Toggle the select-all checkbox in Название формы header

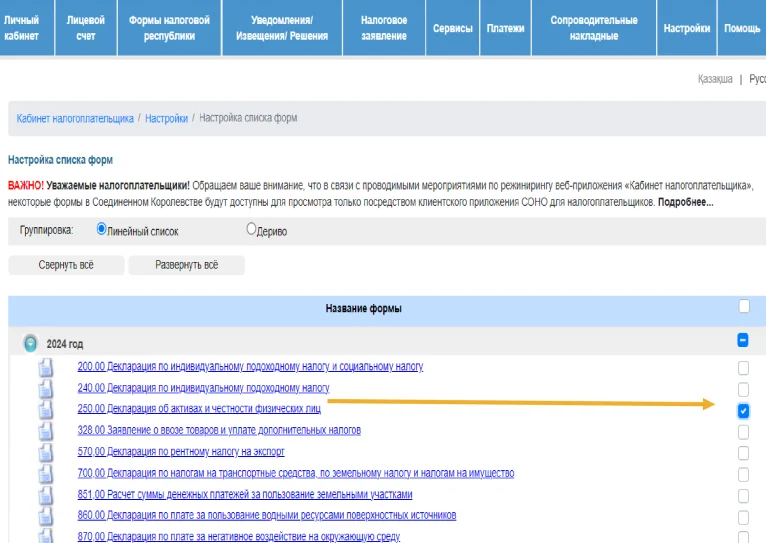pos(744,307)
